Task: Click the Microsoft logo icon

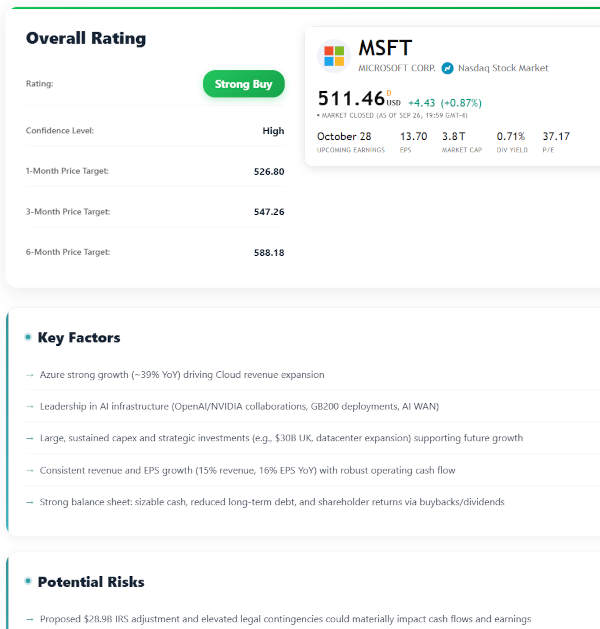Action: coord(333,56)
